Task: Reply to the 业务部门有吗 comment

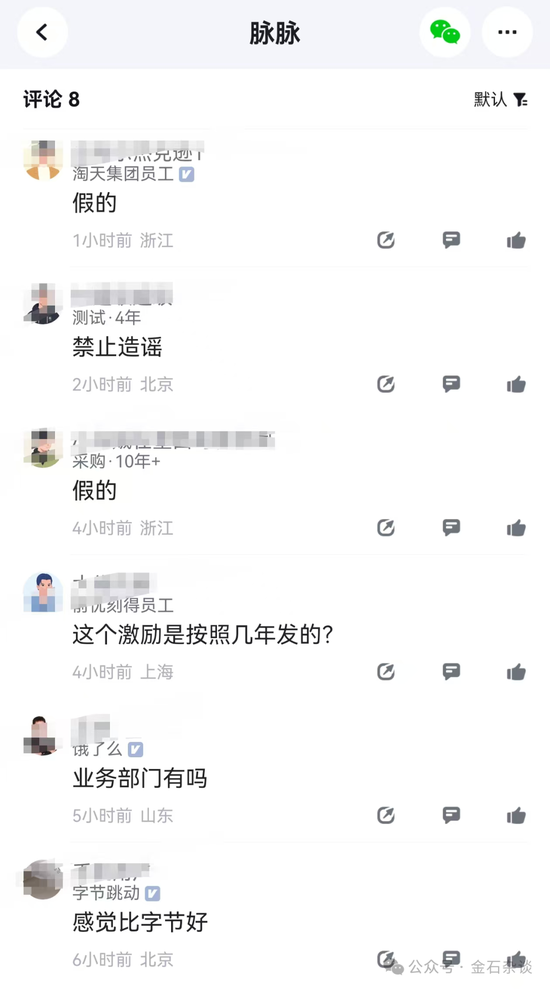Action: pos(451,816)
